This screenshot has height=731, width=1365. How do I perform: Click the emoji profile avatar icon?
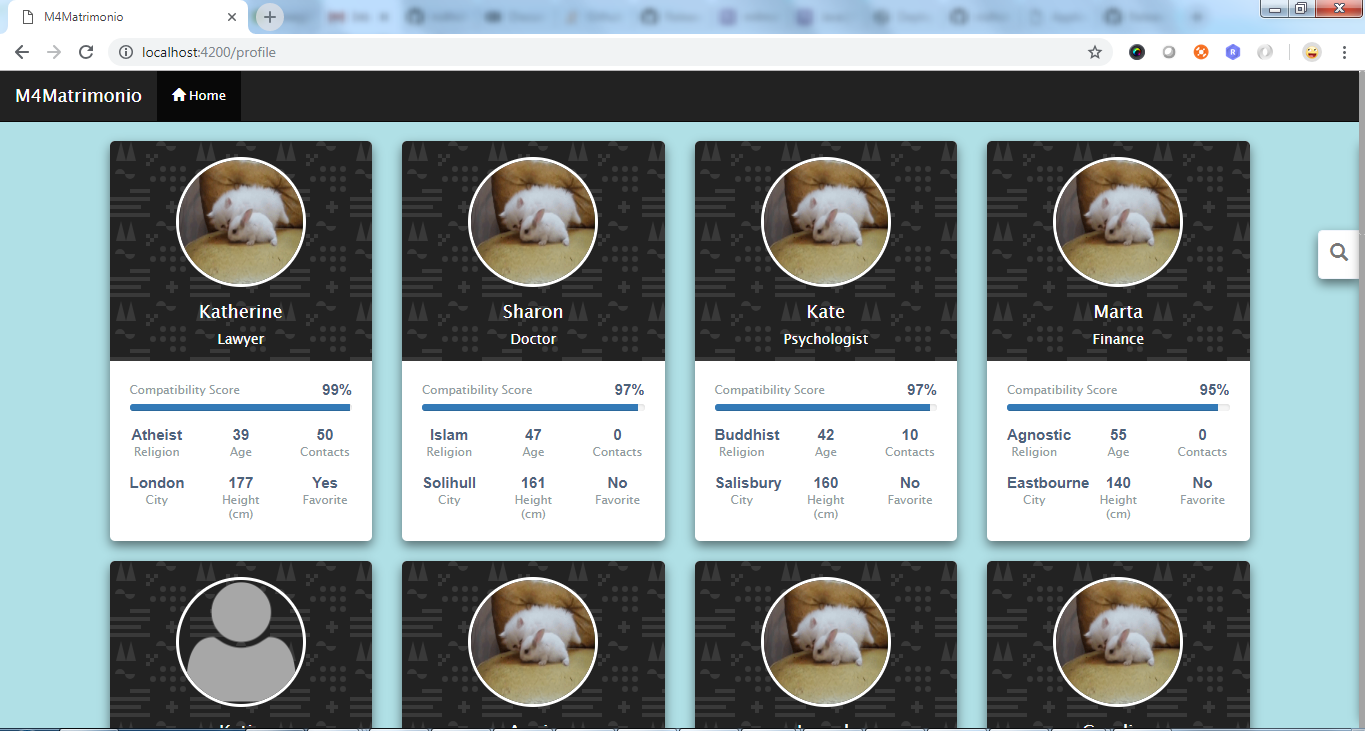(x=1311, y=52)
